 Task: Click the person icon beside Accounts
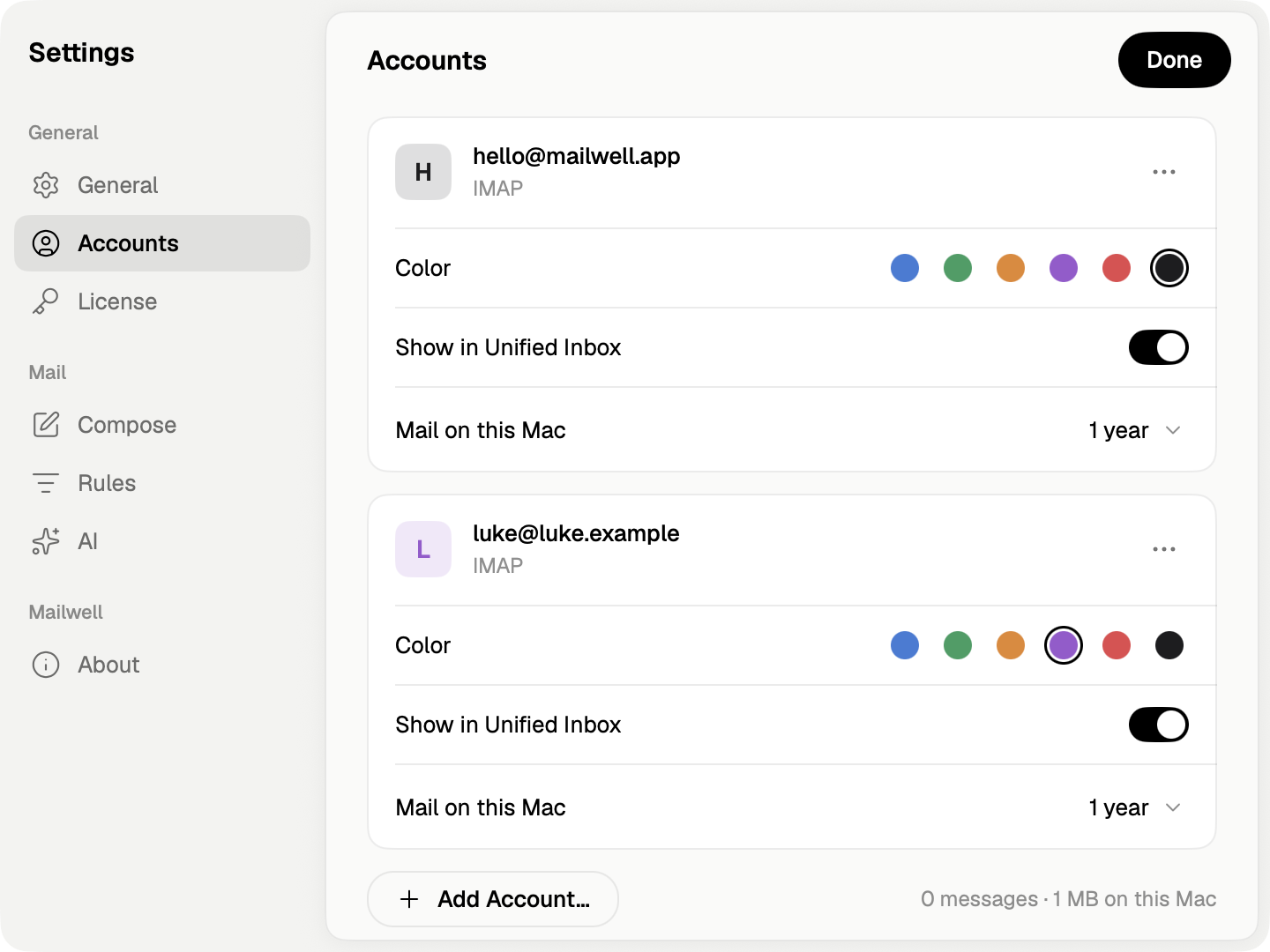[x=46, y=243]
